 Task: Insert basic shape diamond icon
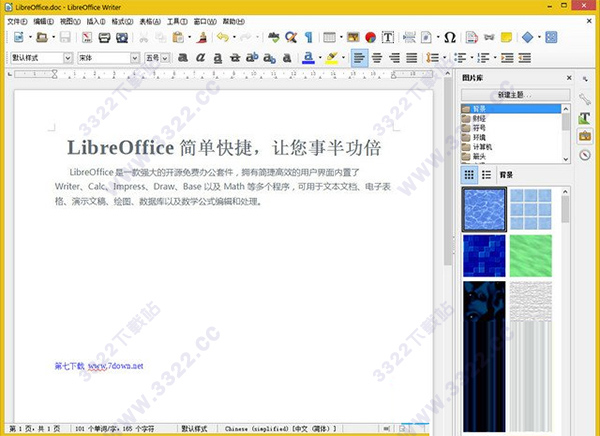point(527,37)
